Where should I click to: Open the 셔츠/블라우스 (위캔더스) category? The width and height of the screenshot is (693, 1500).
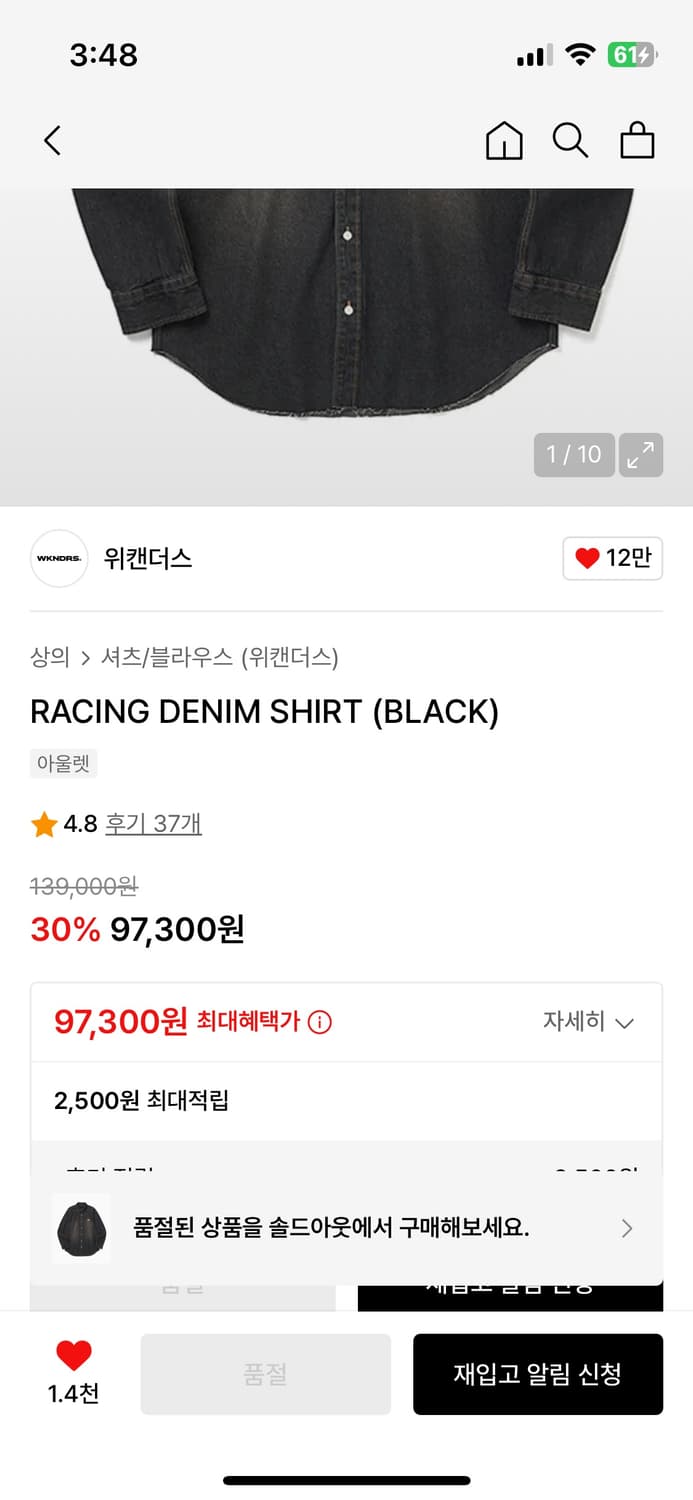coord(221,658)
